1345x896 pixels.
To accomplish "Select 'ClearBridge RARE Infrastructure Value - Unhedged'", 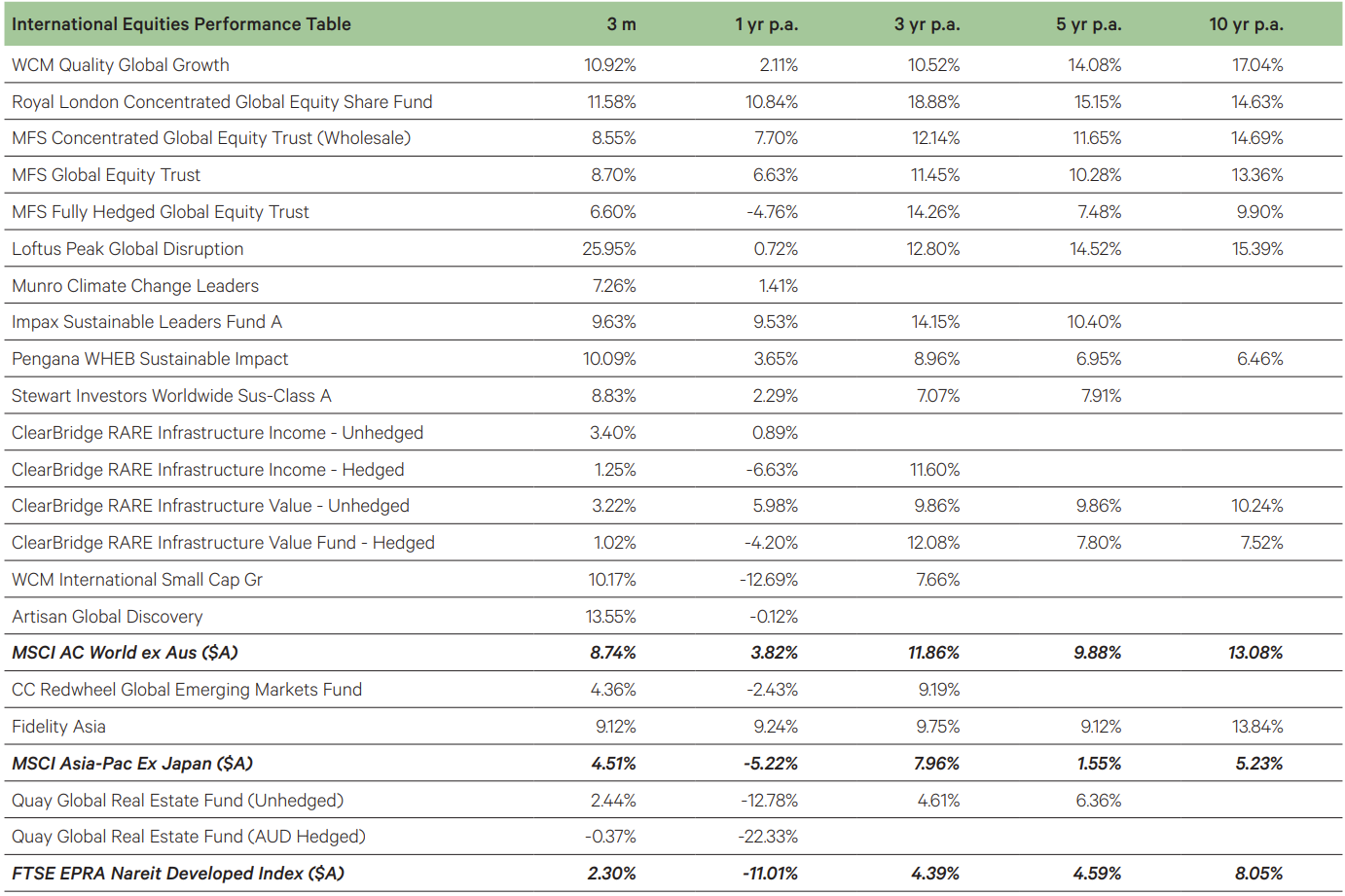I will tap(210, 506).
